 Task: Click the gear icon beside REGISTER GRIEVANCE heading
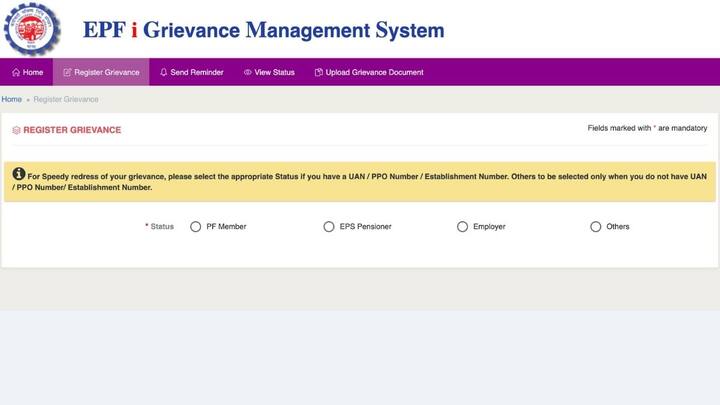pyautogui.click(x=17, y=130)
